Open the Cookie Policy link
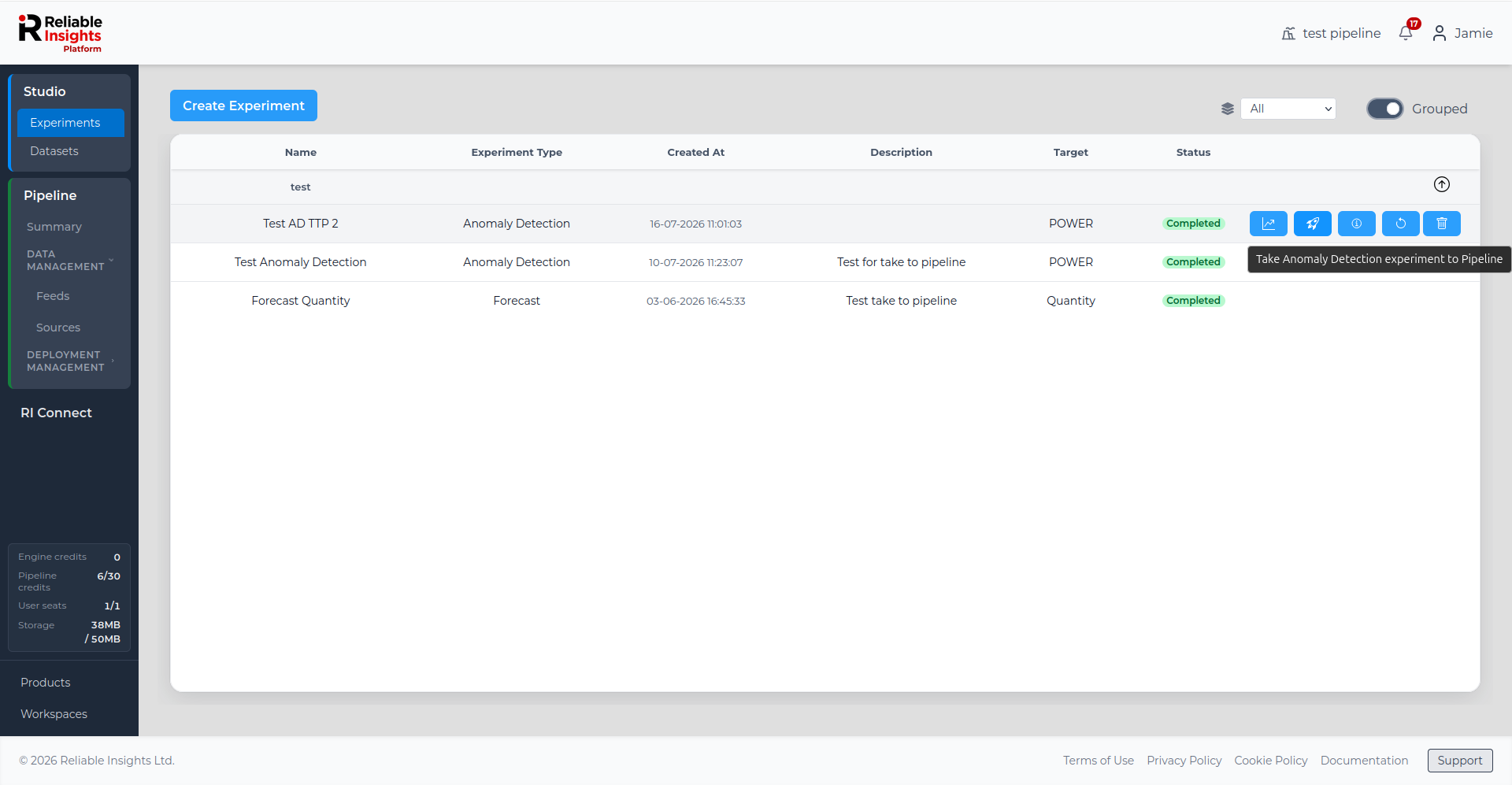The image size is (1512, 785). [x=1271, y=761]
